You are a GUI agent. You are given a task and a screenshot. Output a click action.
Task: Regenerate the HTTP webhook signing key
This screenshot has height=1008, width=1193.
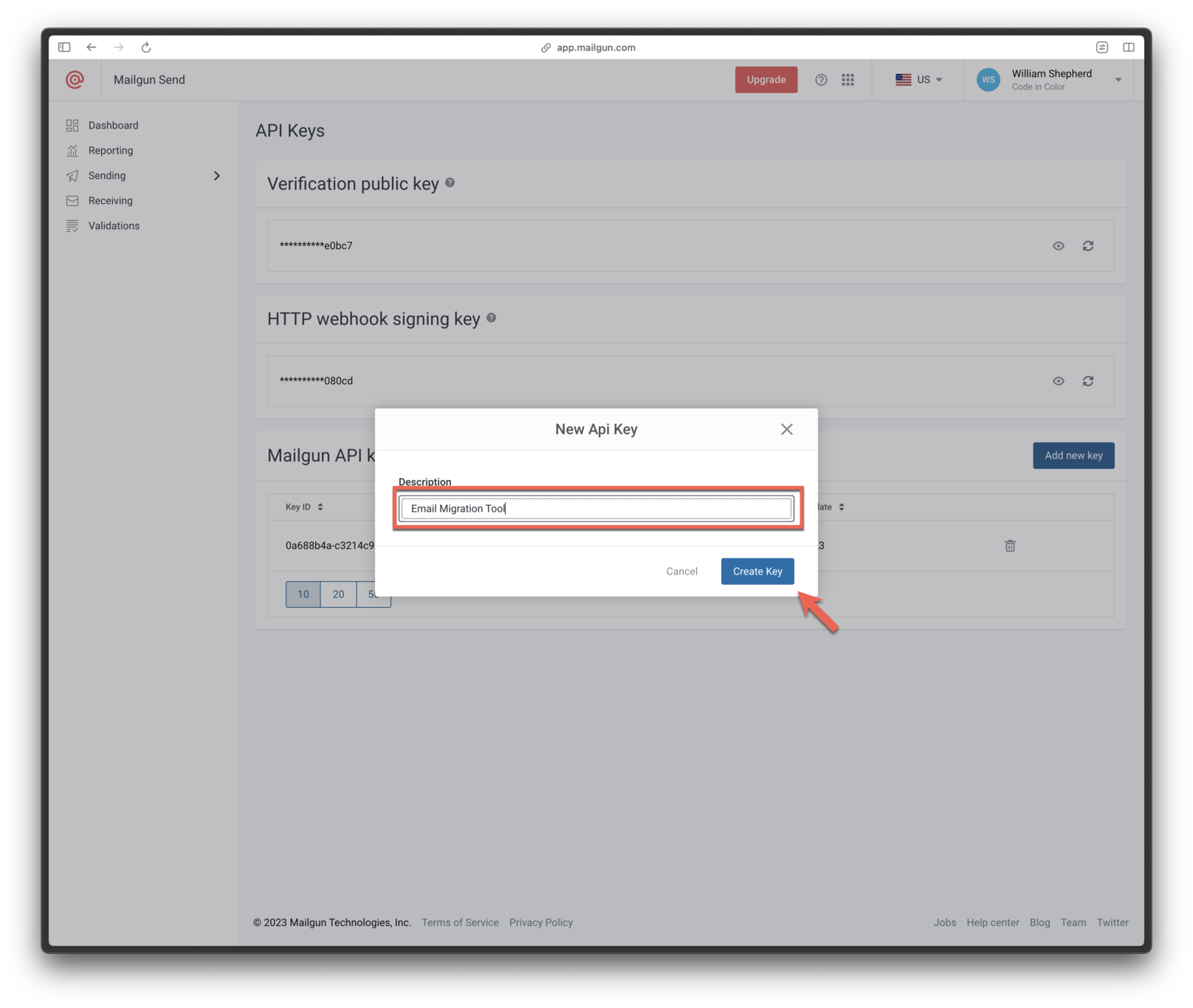[x=1088, y=381]
